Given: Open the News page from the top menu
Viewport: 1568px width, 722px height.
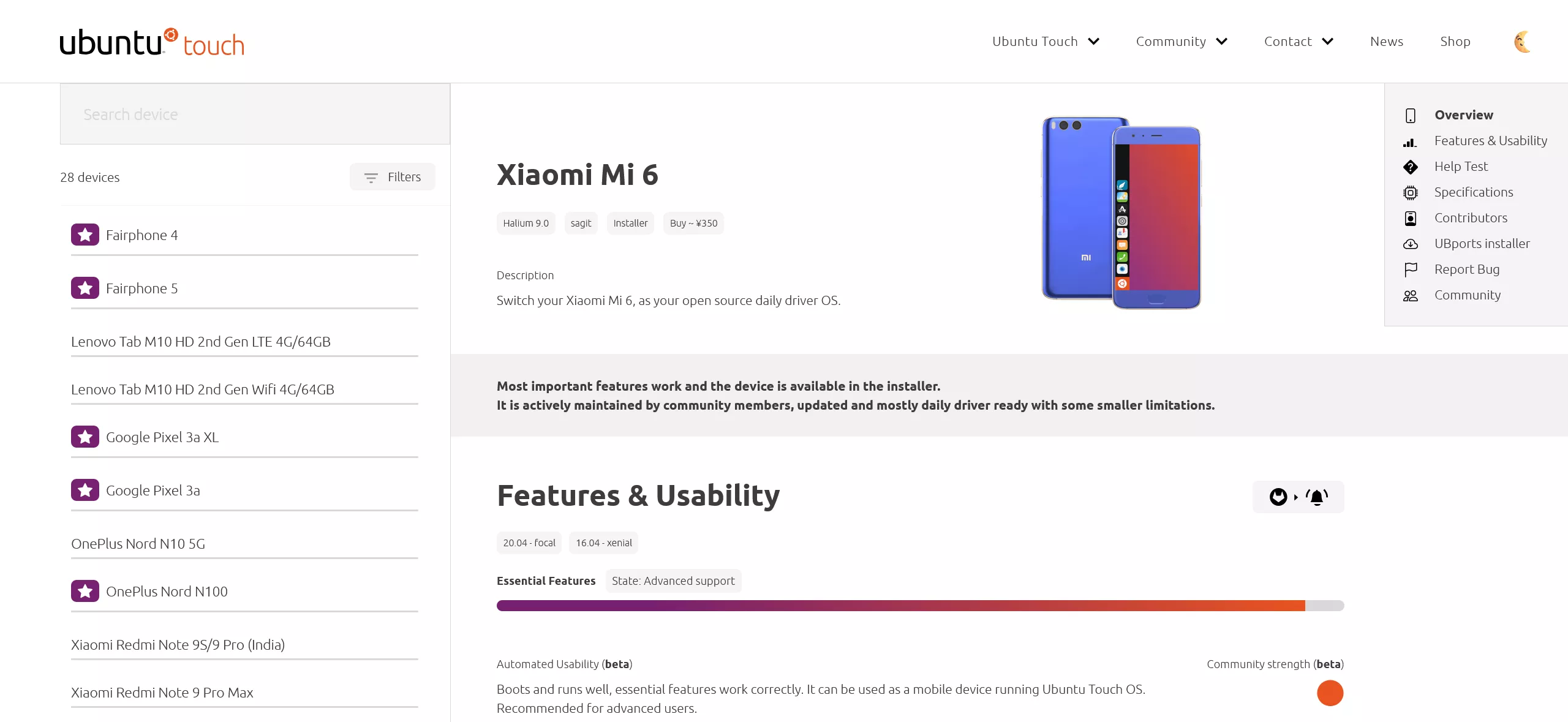Looking at the screenshot, I should click(x=1387, y=42).
